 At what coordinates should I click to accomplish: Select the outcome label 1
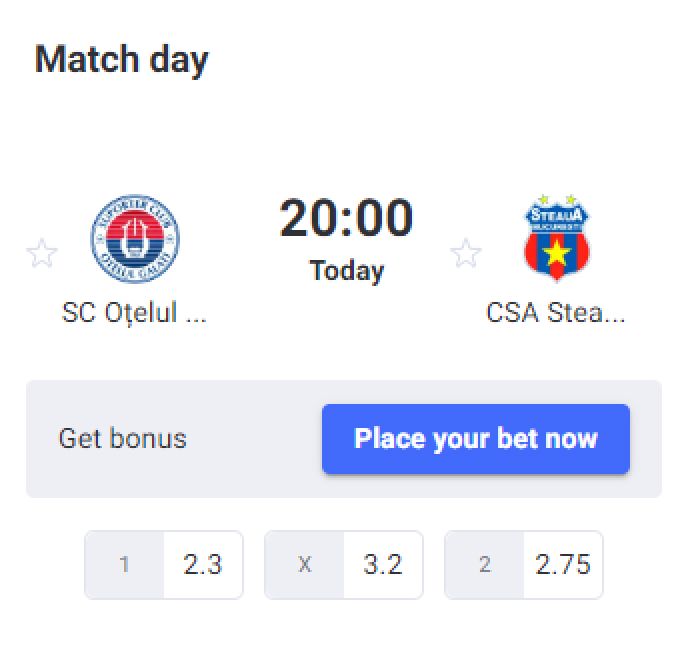pos(124,564)
